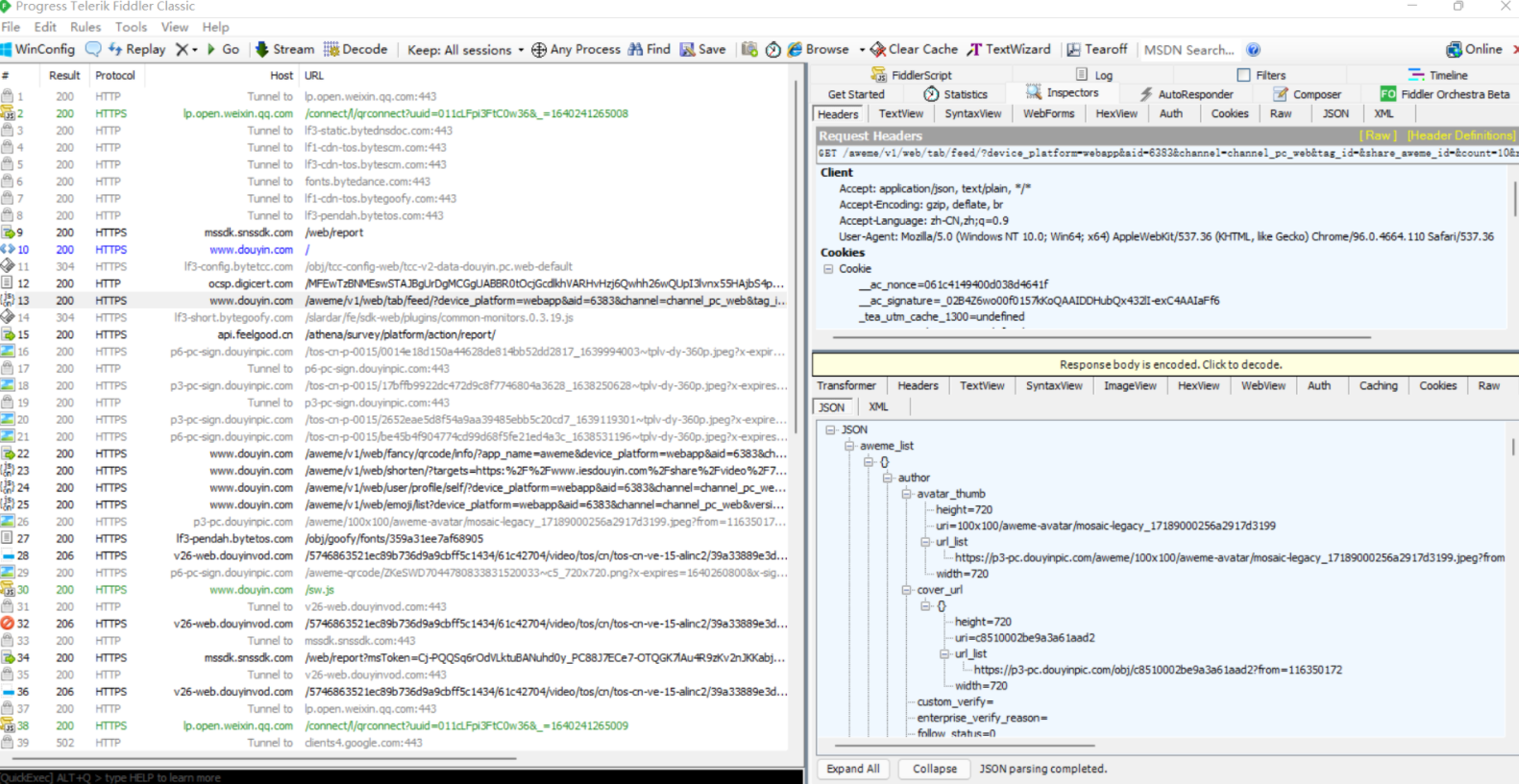Image resolution: width=1519 pixels, height=784 pixels.
Task: Switch to the Filters tab
Action: coord(1261,75)
